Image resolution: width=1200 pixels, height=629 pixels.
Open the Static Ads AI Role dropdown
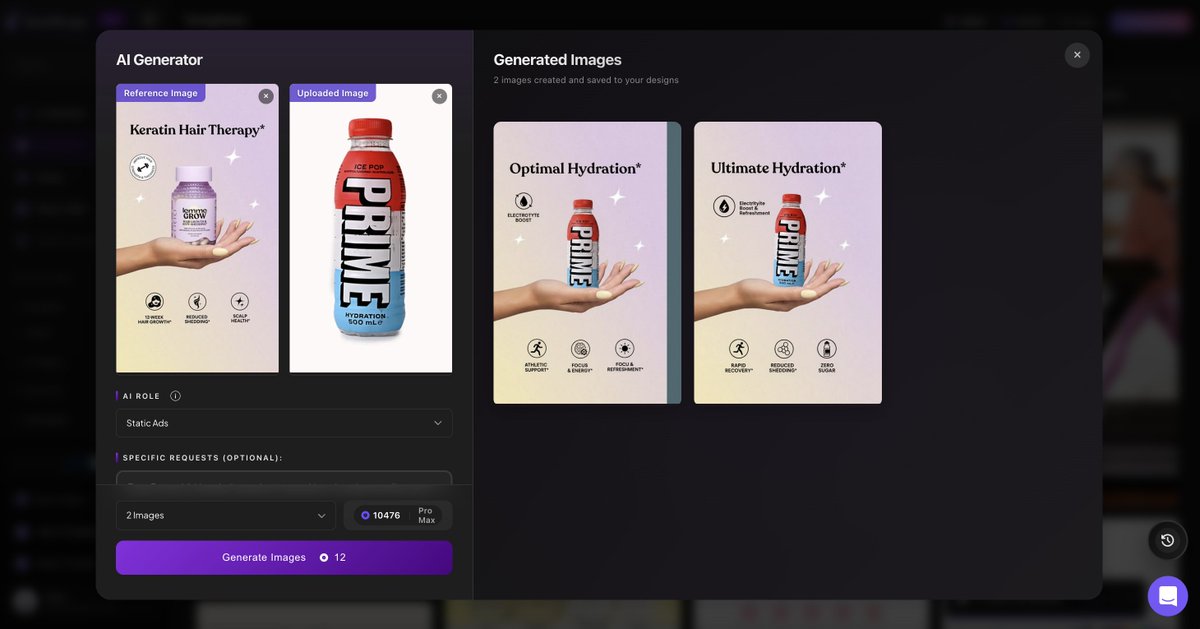pyautogui.click(x=283, y=423)
